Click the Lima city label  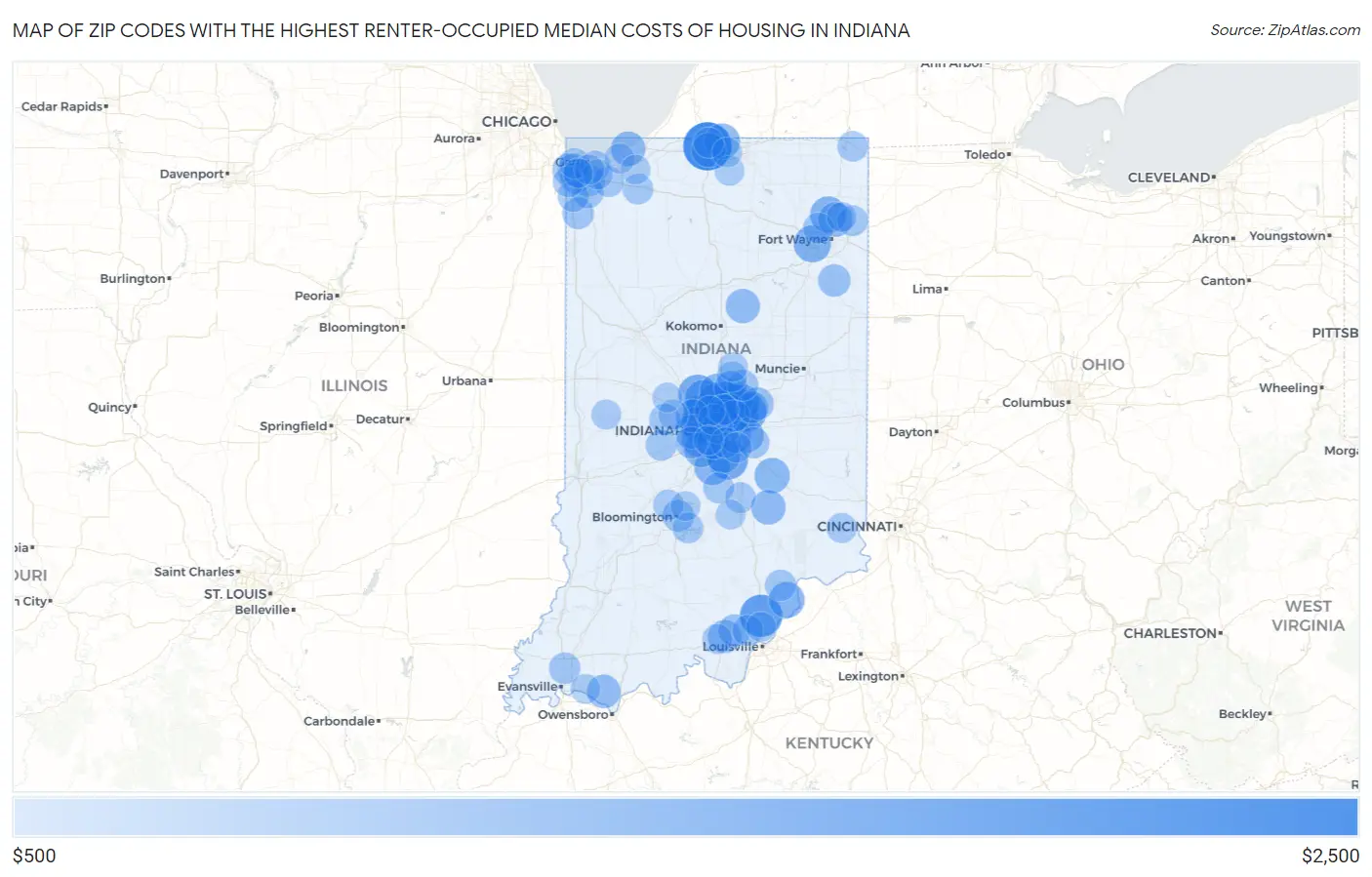click(927, 289)
